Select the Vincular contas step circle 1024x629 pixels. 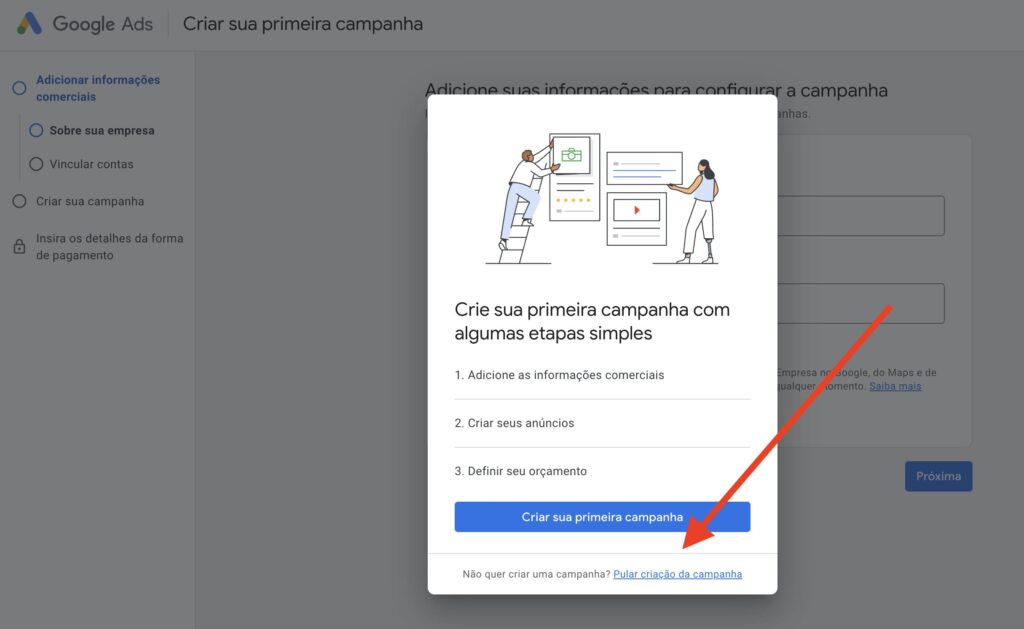coord(36,164)
